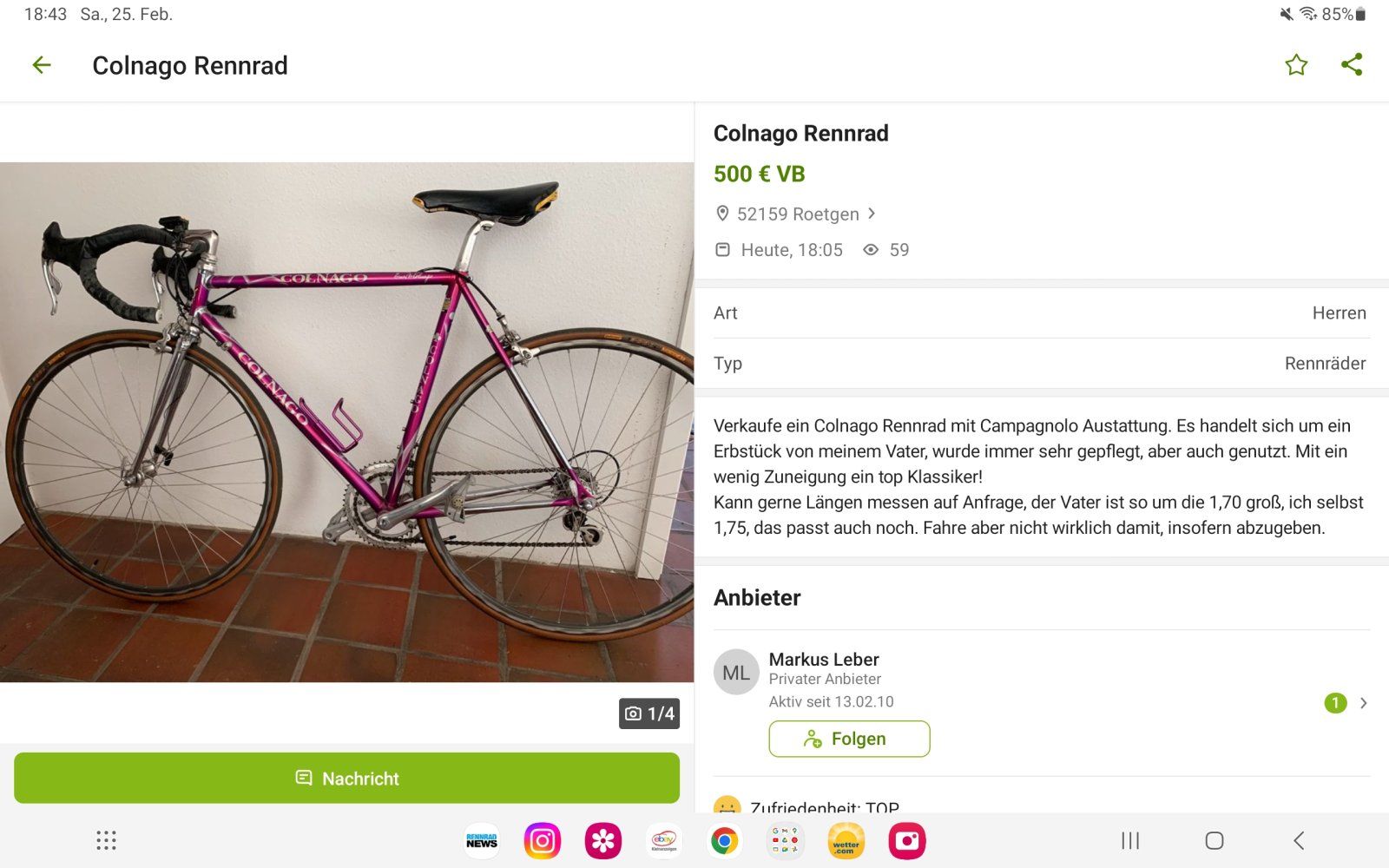Open the Google apps folder
The image size is (1389, 868).
786,841
